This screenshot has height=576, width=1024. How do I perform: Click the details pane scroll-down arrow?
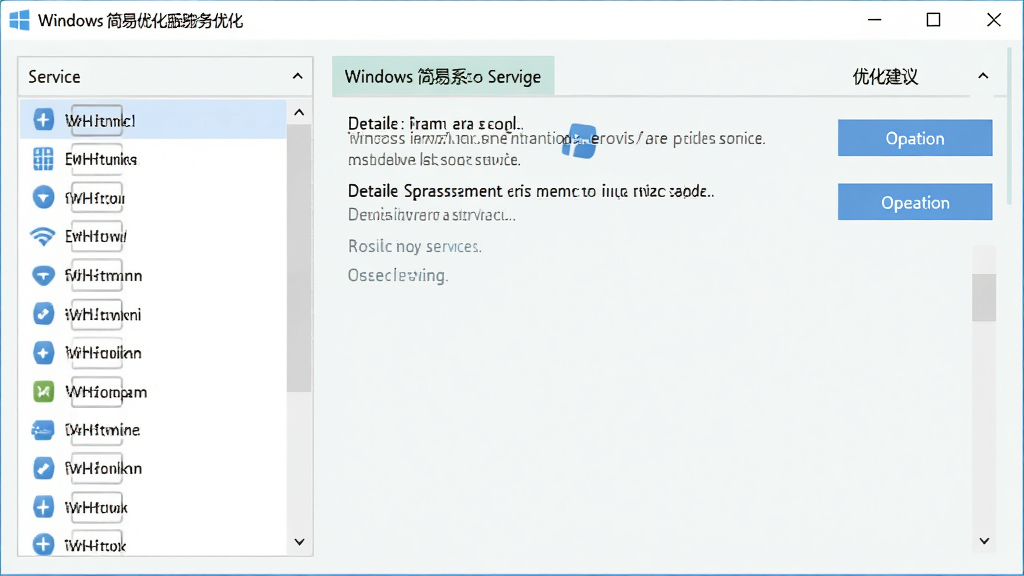tap(984, 541)
